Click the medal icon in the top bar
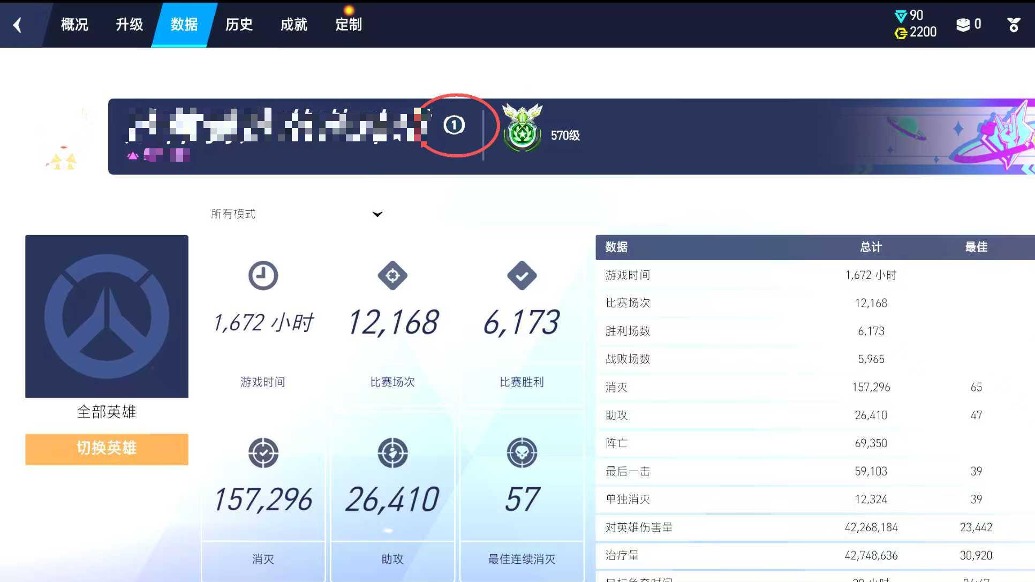This screenshot has height=582, width=1035. click(1015, 22)
